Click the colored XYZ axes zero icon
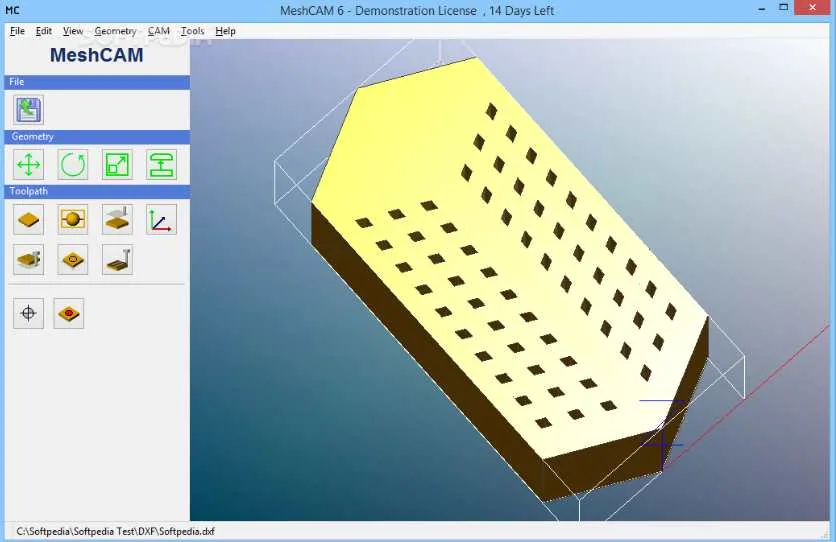This screenshot has width=836, height=542. coord(162,219)
